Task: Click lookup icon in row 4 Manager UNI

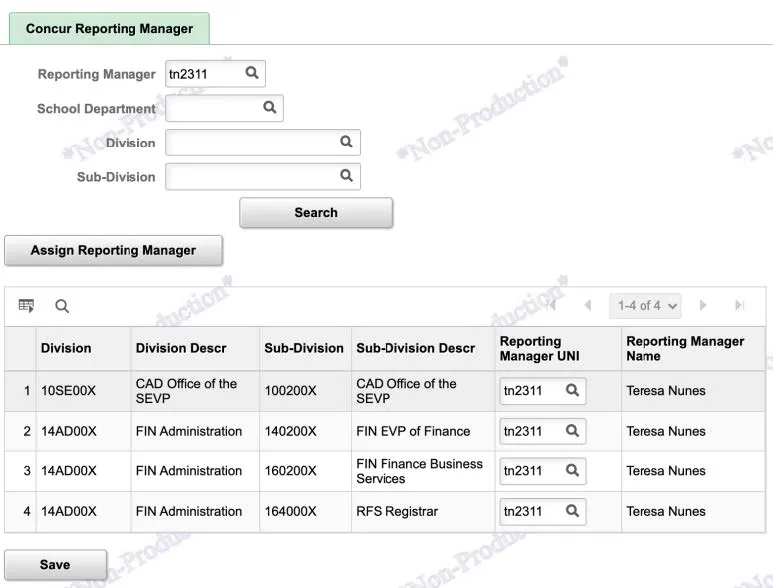Action: [572, 511]
